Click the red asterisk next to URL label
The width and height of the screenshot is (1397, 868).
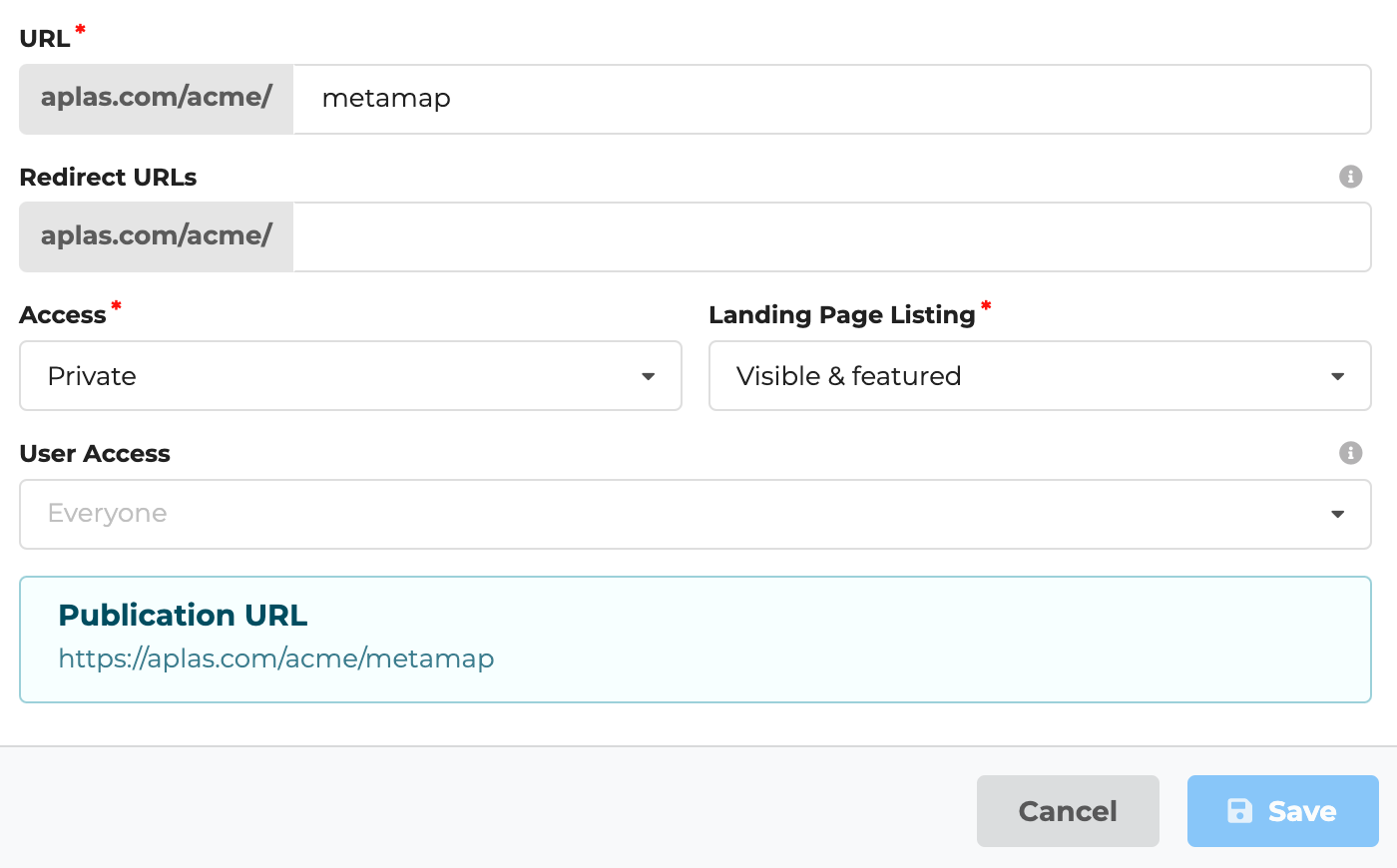(79, 30)
